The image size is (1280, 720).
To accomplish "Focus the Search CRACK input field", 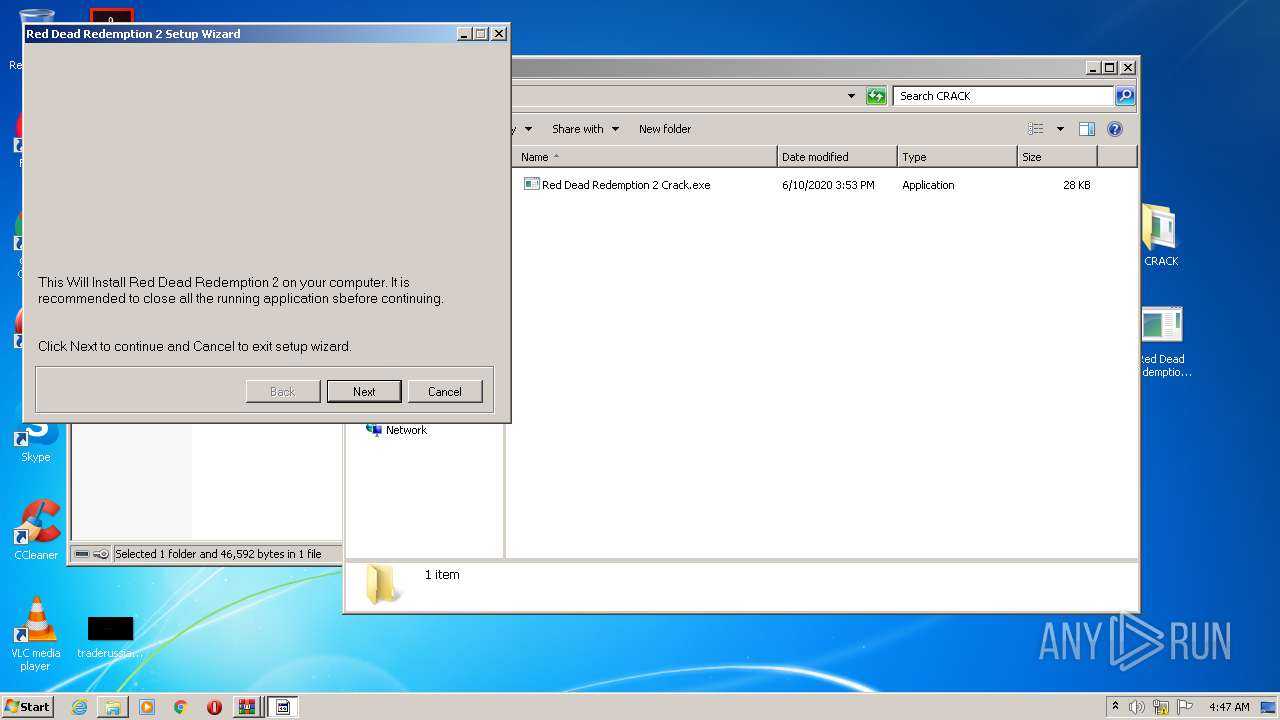I will pyautogui.click(x=1003, y=96).
